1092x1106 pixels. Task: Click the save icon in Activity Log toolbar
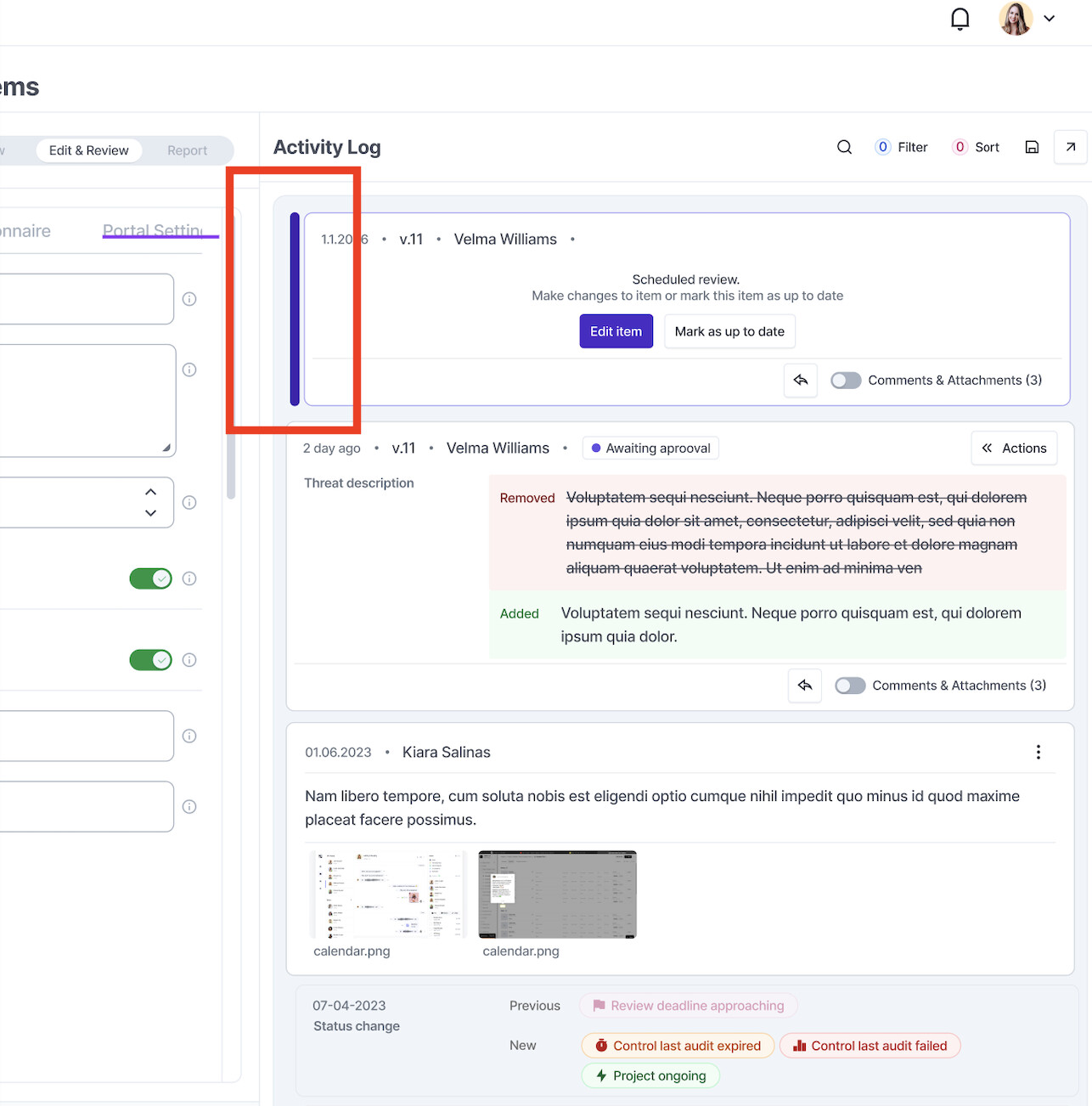click(1032, 147)
